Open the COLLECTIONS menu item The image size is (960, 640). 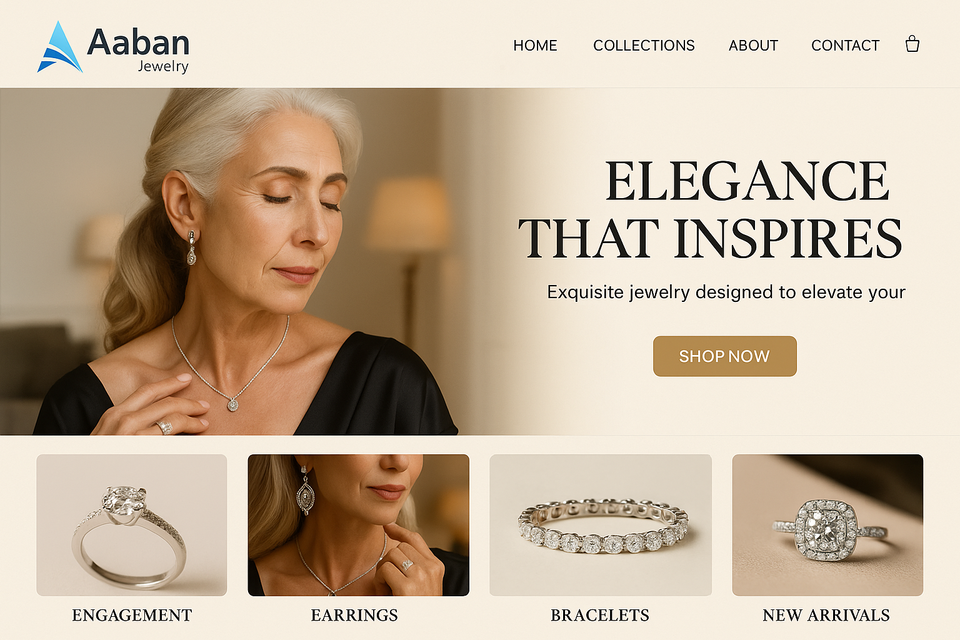tap(643, 45)
